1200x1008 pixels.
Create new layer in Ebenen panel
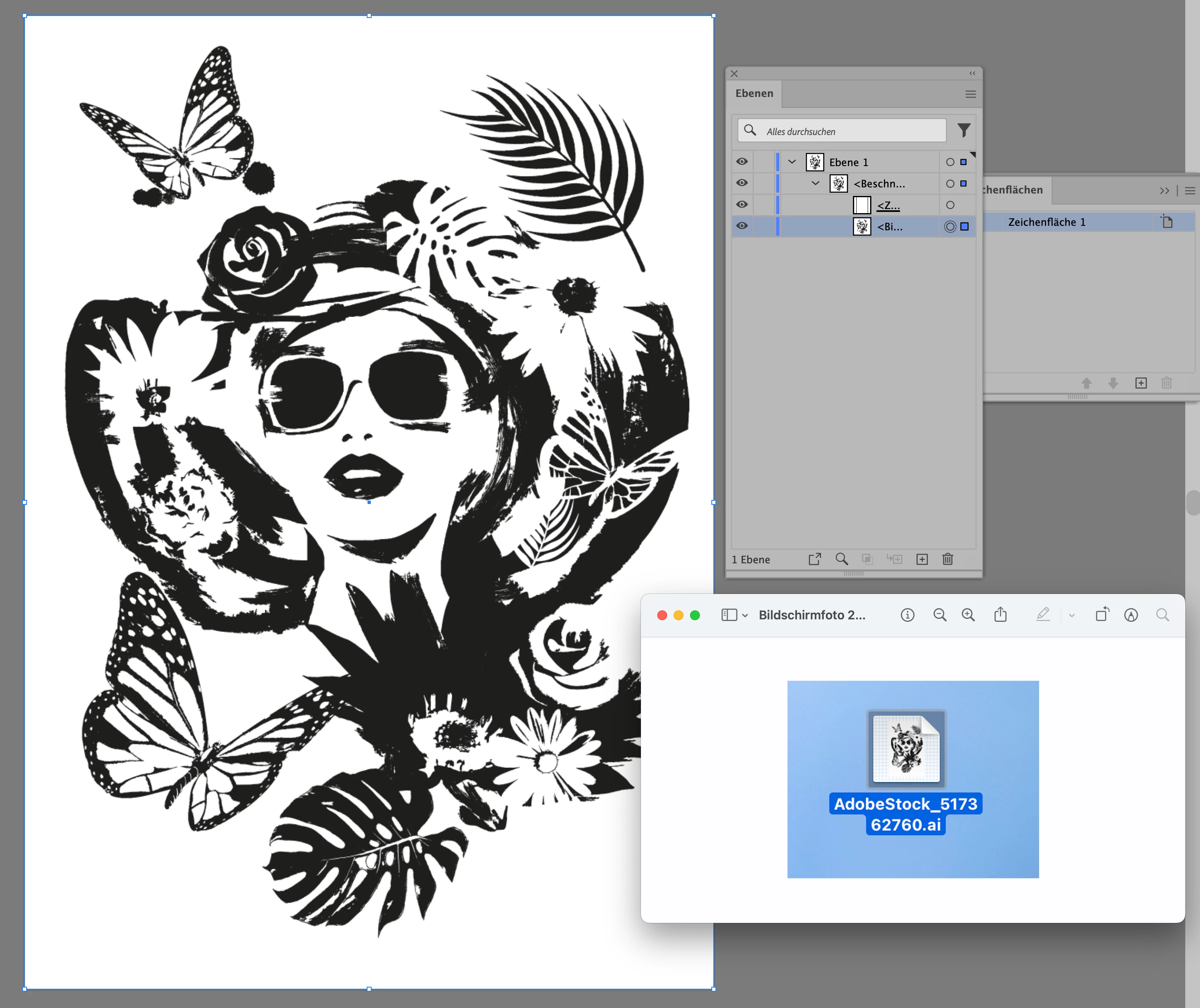point(922,559)
